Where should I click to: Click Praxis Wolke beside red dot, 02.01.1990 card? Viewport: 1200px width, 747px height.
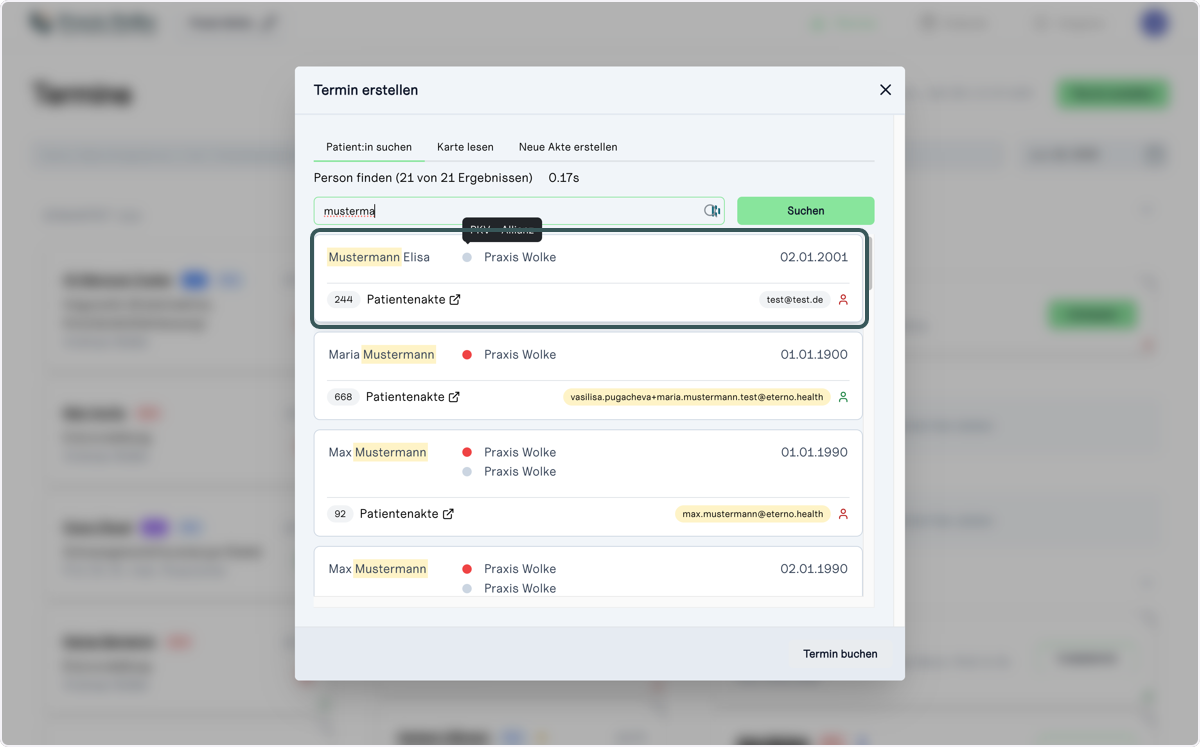pos(520,569)
